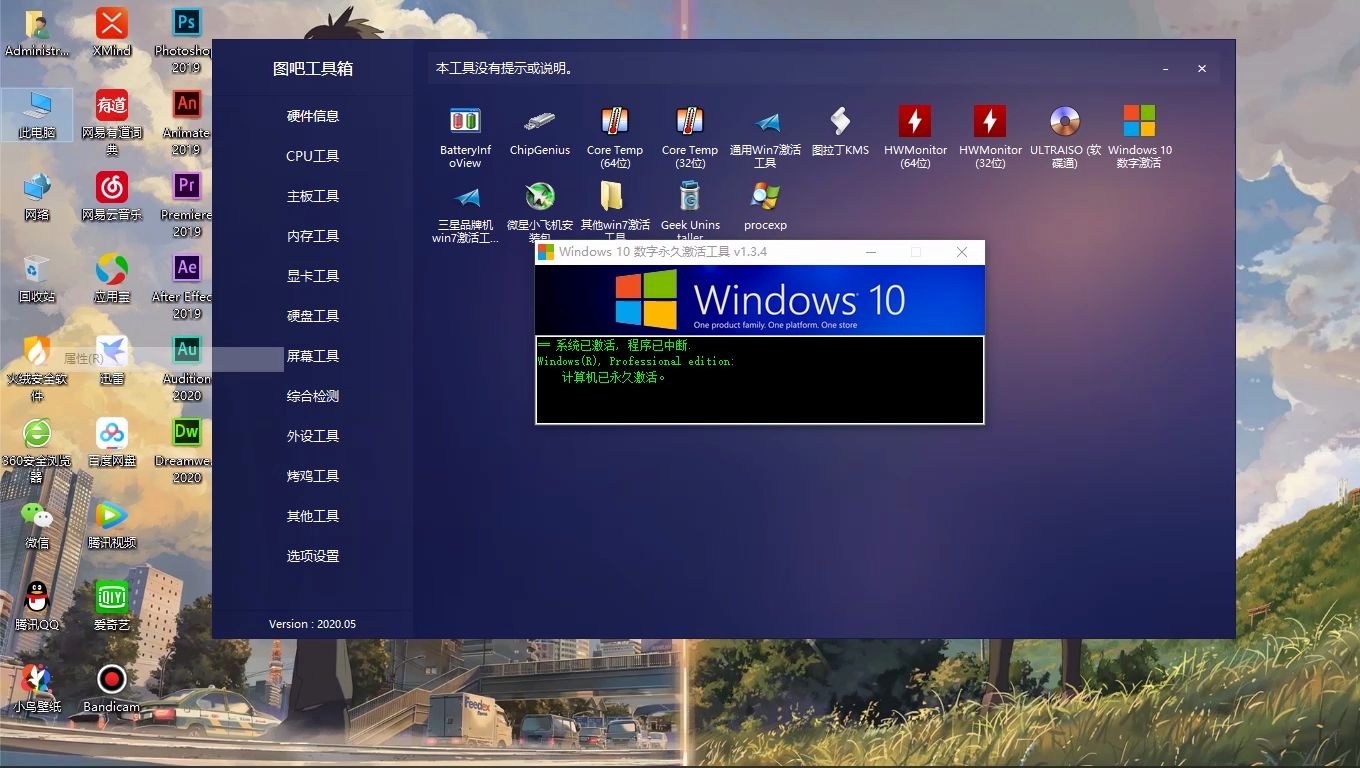1360x768 pixels.
Task: Select 硬件信息 in the sidebar
Action: [313, 116]
